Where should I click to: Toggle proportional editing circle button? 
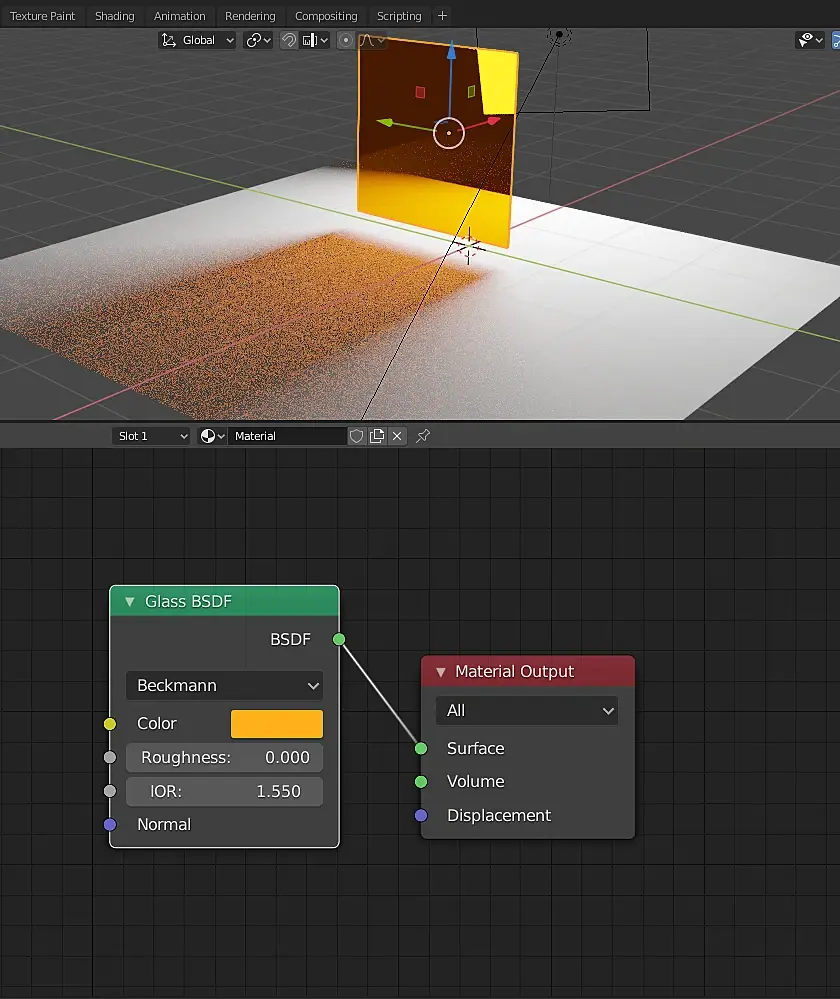click(346, 40)
